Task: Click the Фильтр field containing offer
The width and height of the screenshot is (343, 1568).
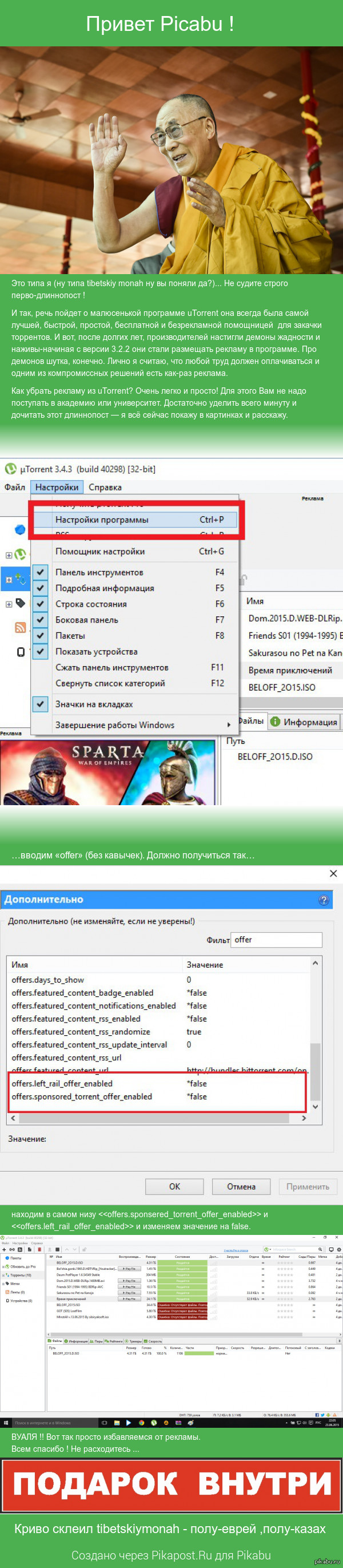Action: [x=277, y=940]
